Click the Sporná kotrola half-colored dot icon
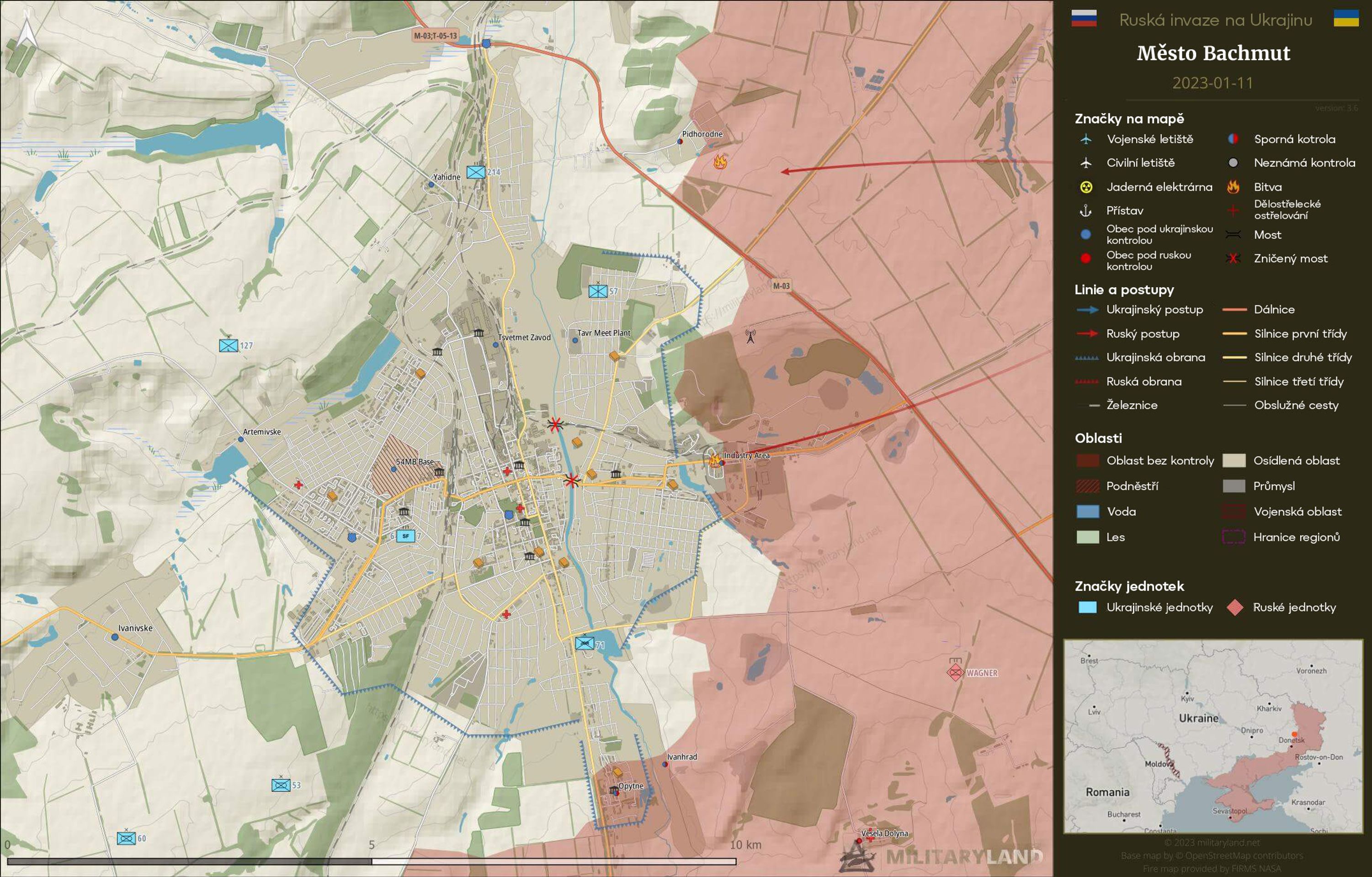1372x877 pixels. point(1233,139)
